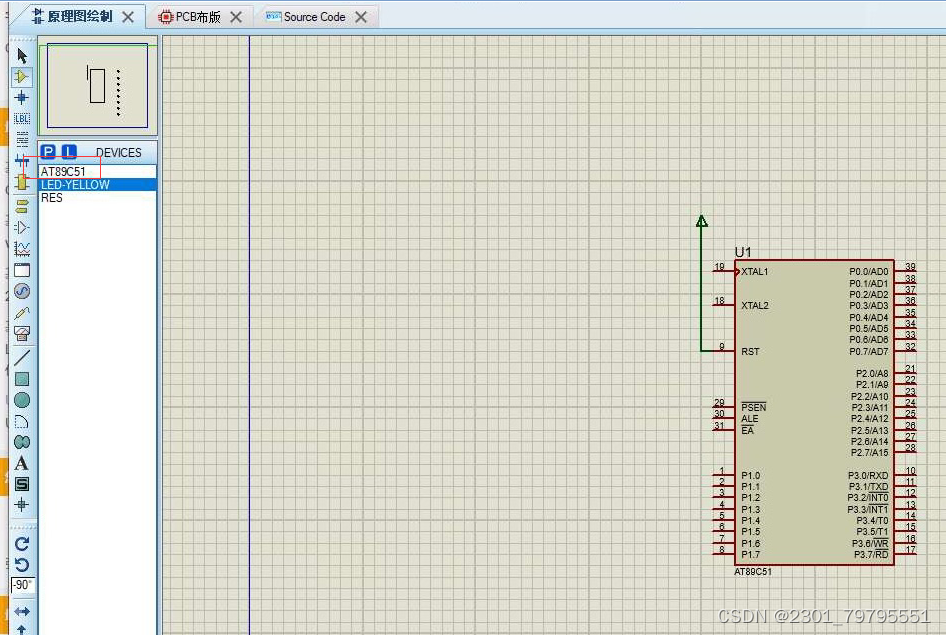The width and height of the screenshot is (946, 635).
Task: Click the P3.0/RXD pin label
Action: [x=868, y=475]
